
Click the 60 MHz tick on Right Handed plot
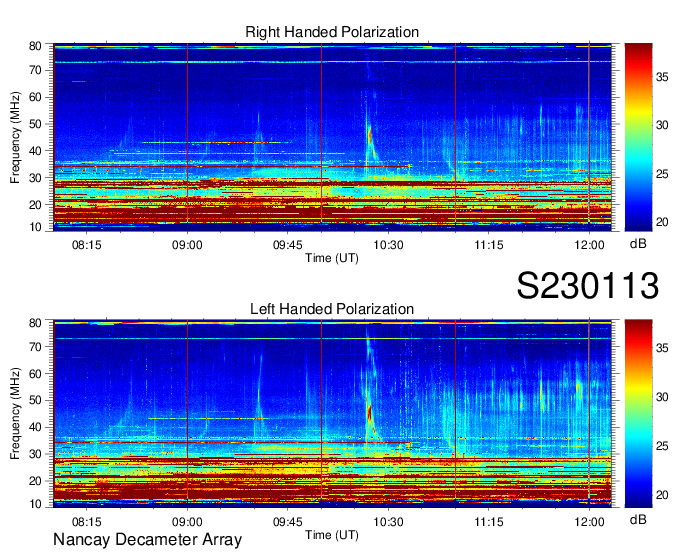point(35,97)
